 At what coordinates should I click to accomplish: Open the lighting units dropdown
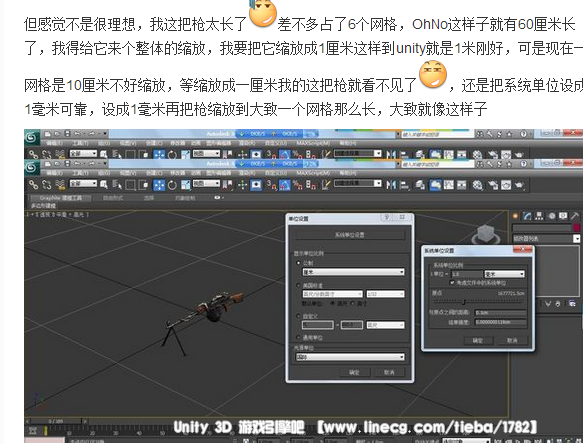tap(350, 357)
